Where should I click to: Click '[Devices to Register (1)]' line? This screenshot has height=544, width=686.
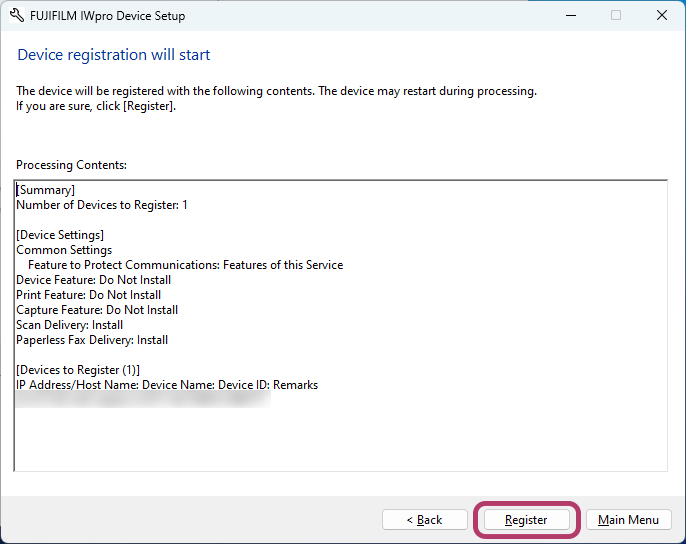point(78,370)
